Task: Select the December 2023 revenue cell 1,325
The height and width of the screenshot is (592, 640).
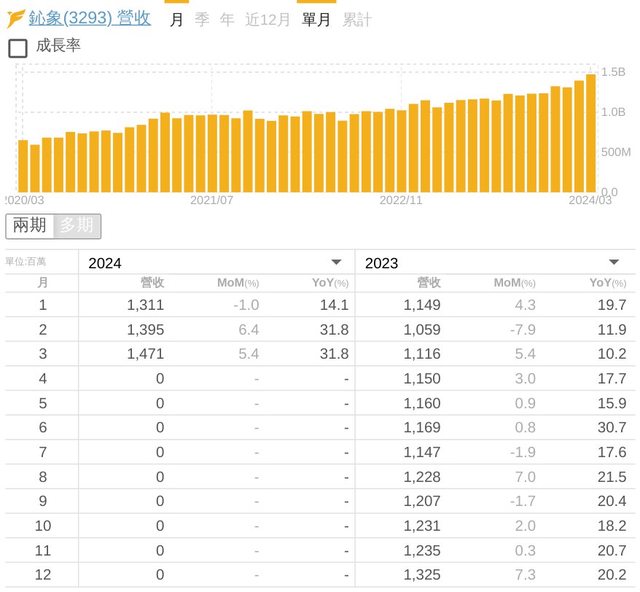Action: (x=422, y=575)
